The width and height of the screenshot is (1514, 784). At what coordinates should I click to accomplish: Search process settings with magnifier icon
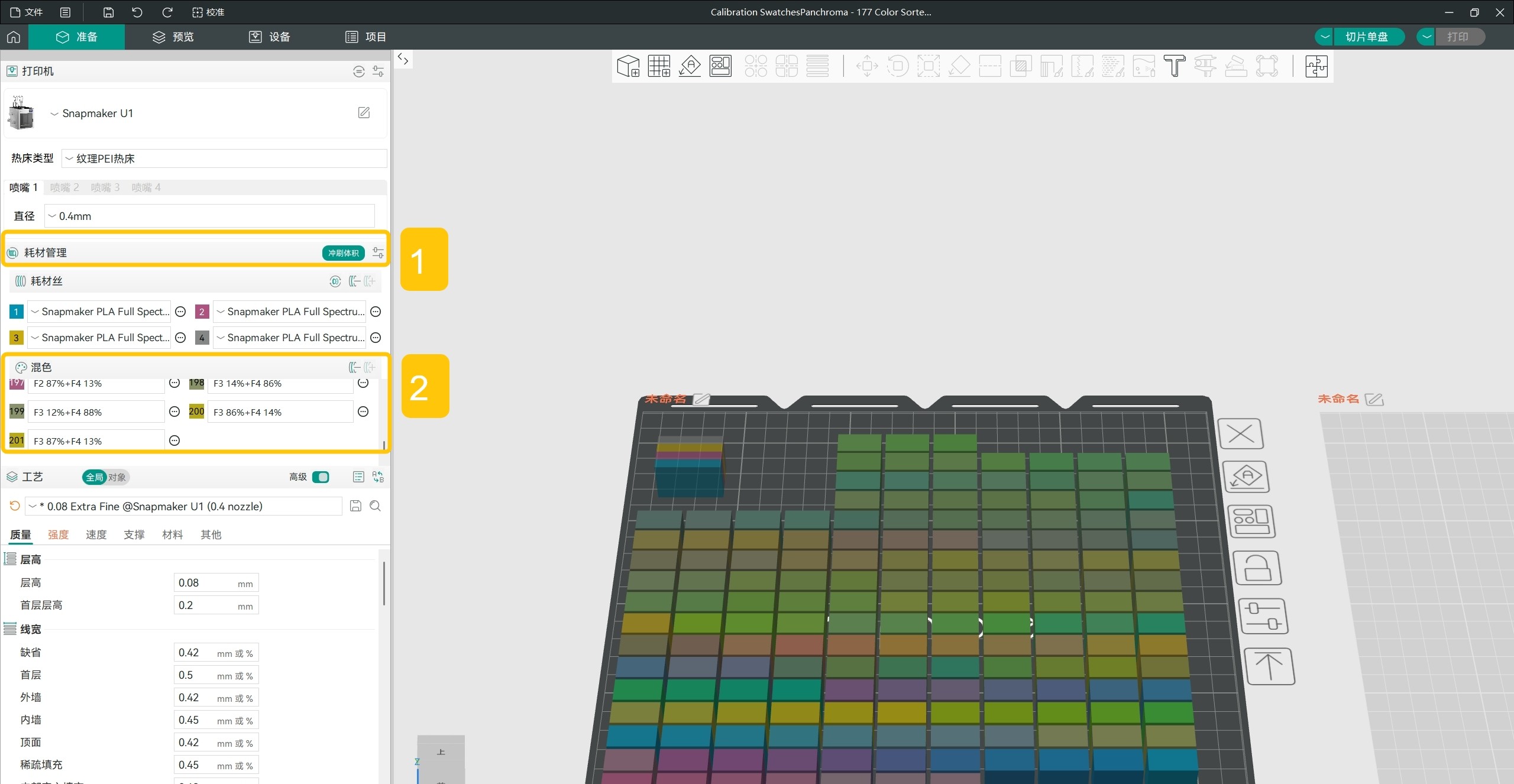click(375, 506)
